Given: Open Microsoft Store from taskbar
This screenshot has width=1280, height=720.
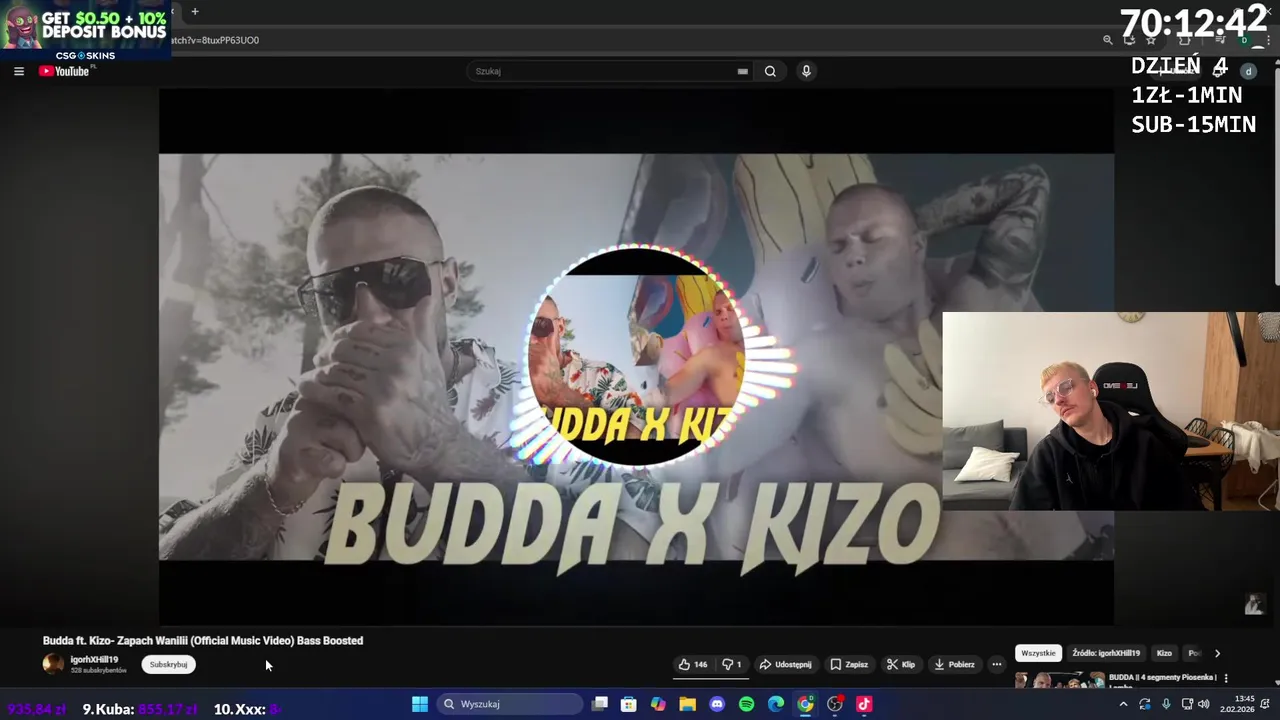Looking at the screenshot, I should coord(629,704).
